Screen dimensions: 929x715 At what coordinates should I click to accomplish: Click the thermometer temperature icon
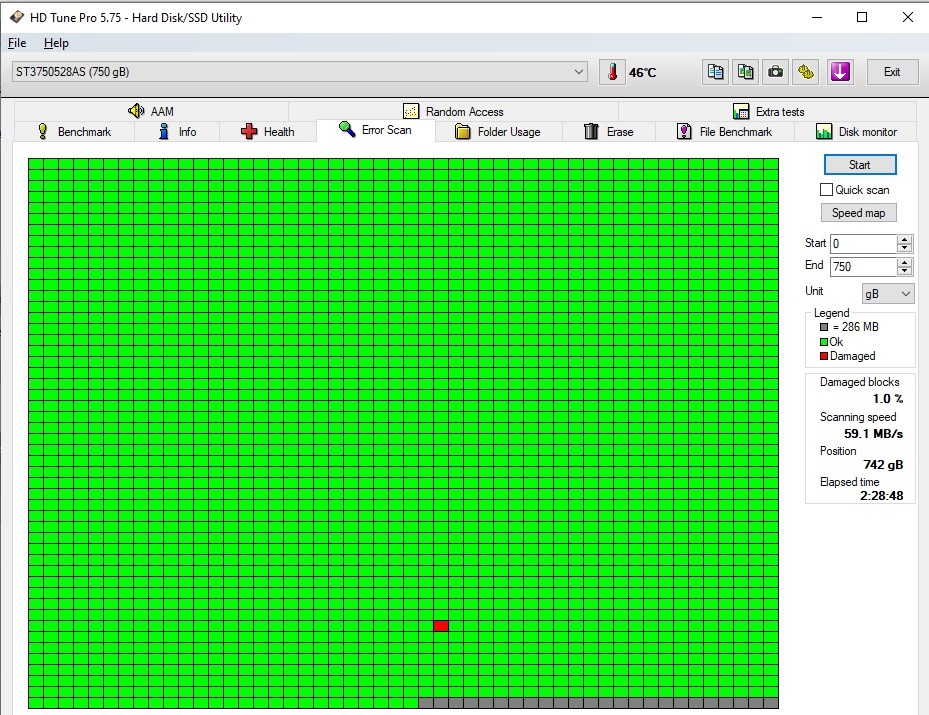(x=612, y=72)
